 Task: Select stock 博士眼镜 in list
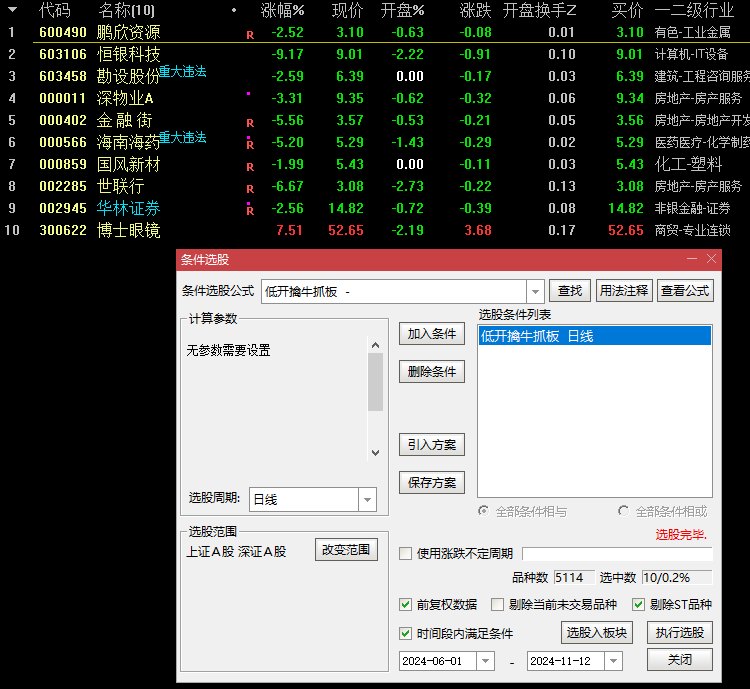(x=128, y=230)
